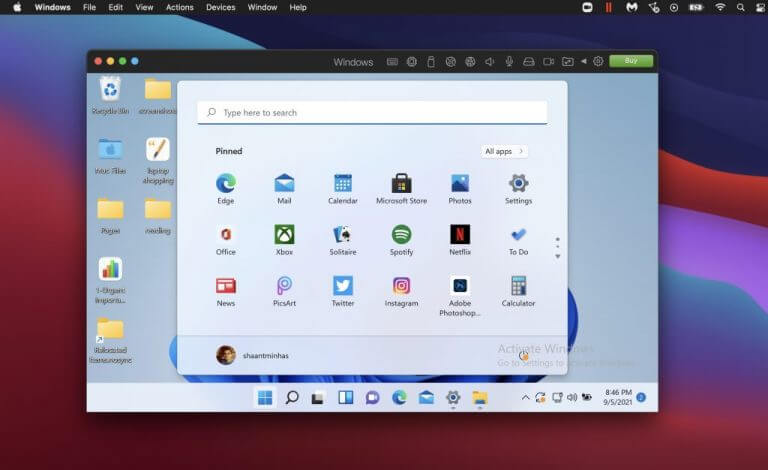The width and height of the screenshot is (768, 470).
Task: Open Spotify from the Start menu
Action: coord(401,239)
